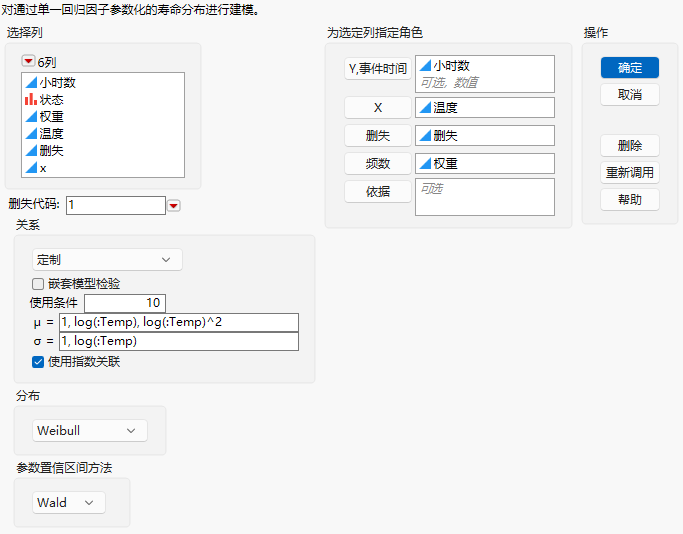Screen dimensions: 683x534
Task: Uncheck the 使用指数关联 checkbox
Action: (x=38, y=362)
